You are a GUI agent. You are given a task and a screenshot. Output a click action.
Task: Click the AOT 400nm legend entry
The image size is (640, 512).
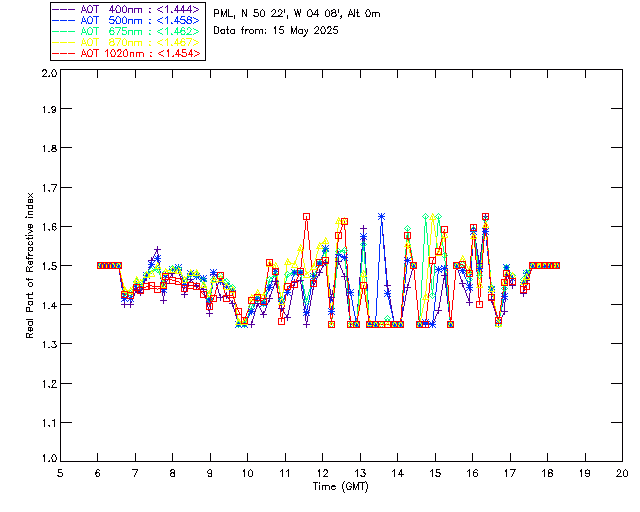(126, 9)
